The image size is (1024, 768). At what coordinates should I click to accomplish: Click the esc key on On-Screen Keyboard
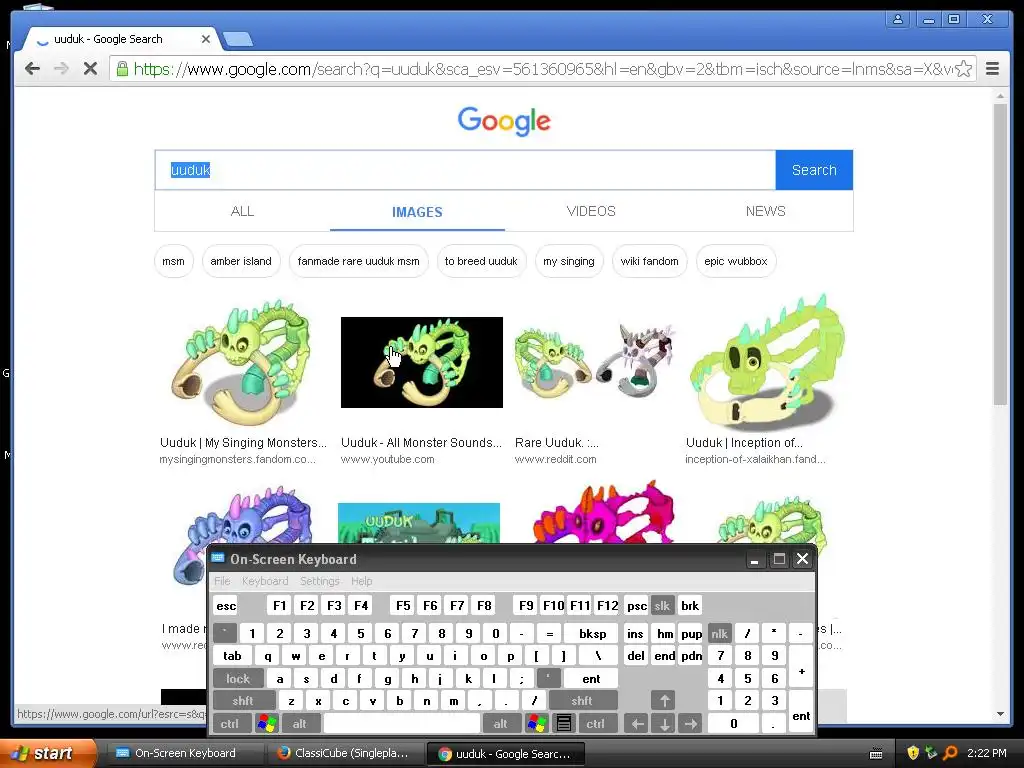[226, 606]
